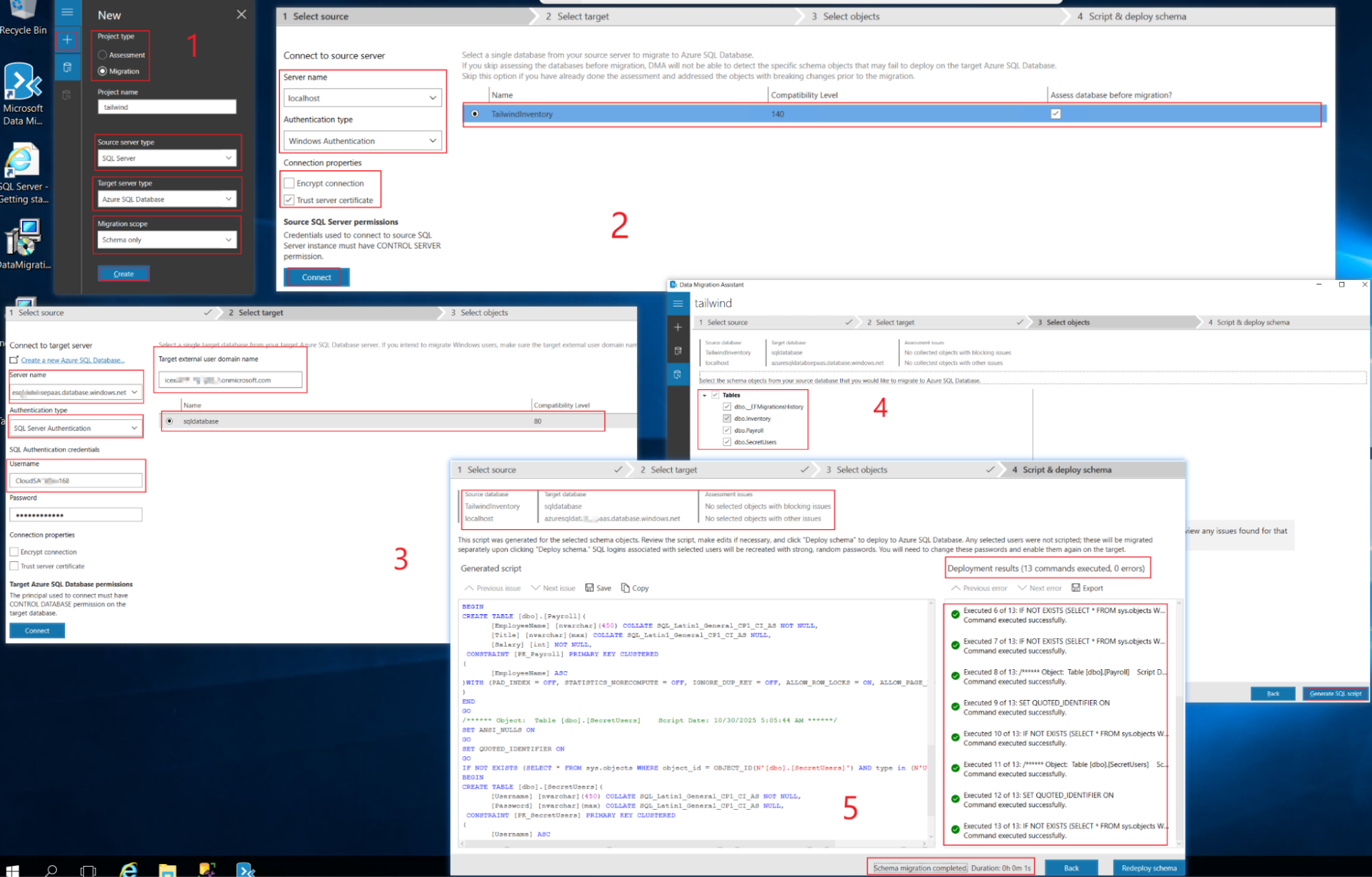Click the Save script icon

[x=590, y=588]
